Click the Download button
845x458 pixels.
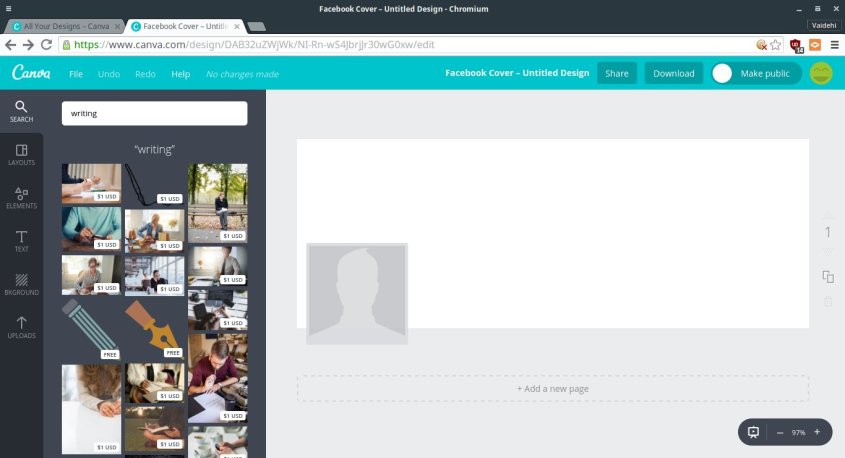point(673,73)
